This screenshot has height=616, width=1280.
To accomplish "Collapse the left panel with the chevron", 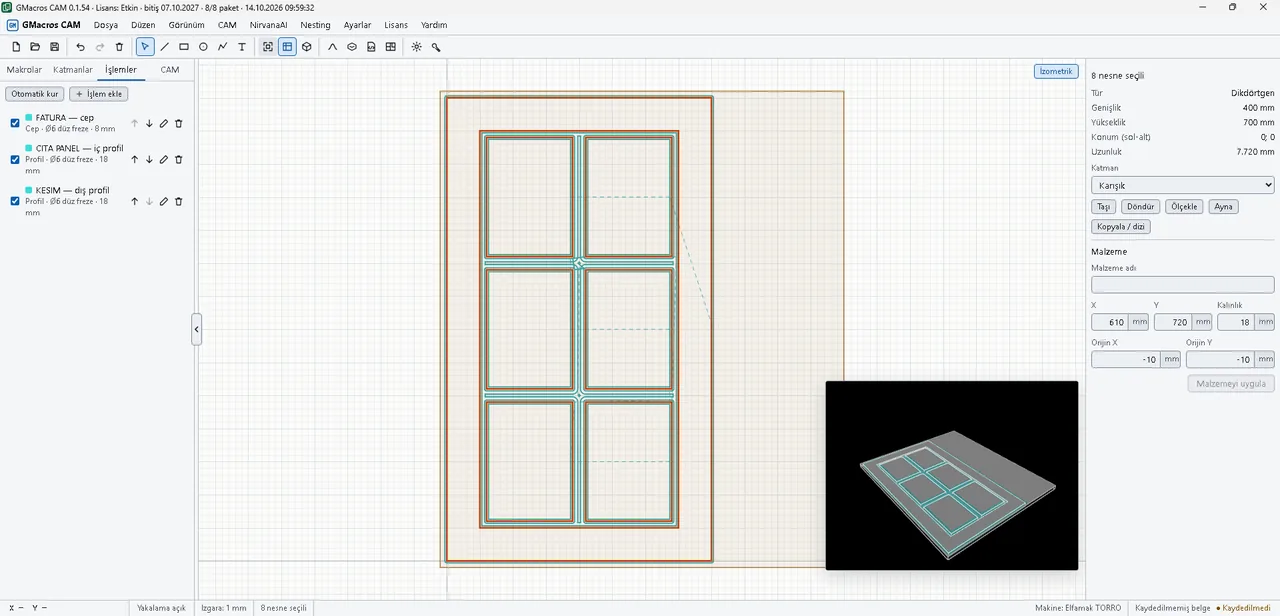I will 197,329.
